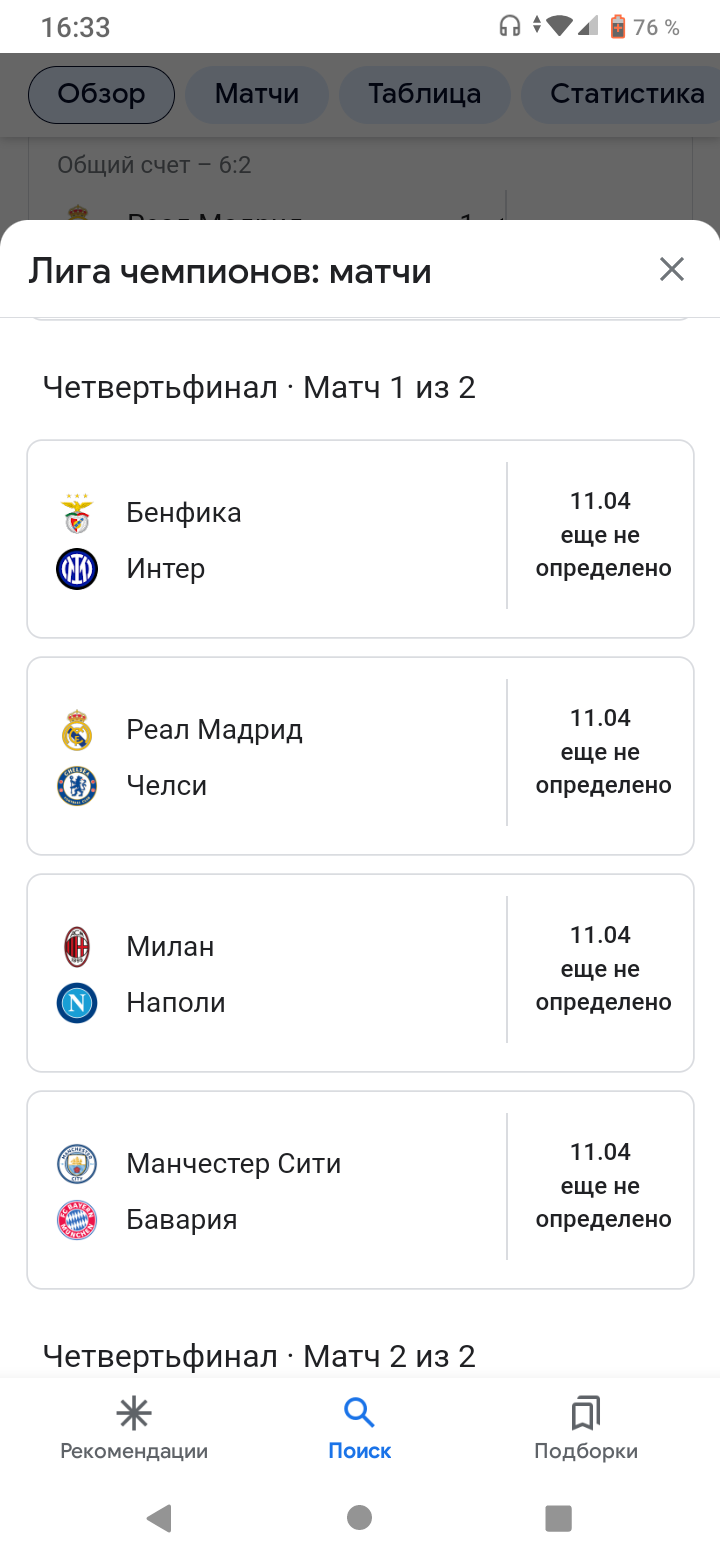Tap the Real Madrid crest
The height and width of the screenshot is (1560, 720).
pyautogui.click(x=77, y=730)
